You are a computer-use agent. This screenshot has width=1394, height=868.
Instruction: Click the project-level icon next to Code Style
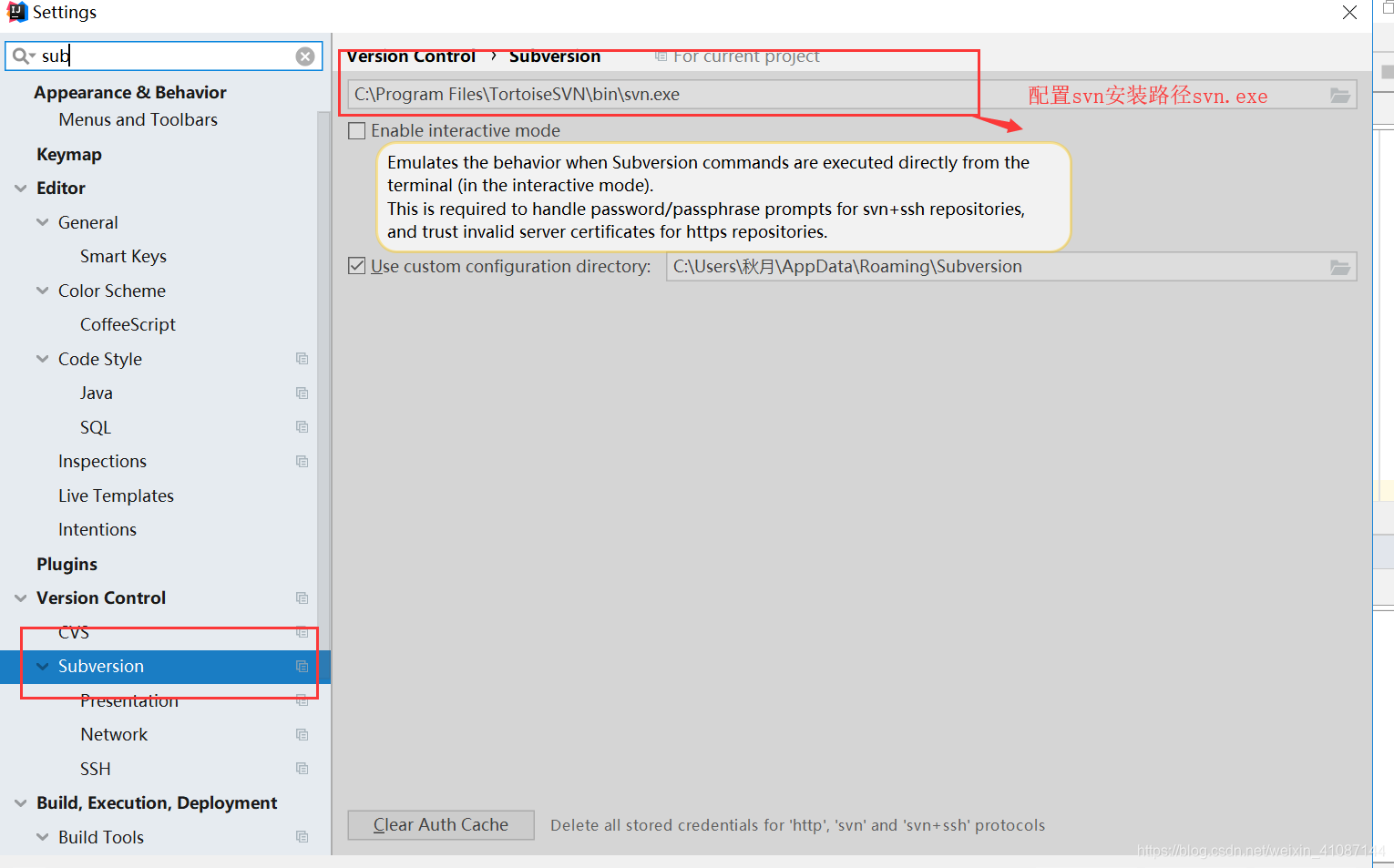[x=302, y=359]
